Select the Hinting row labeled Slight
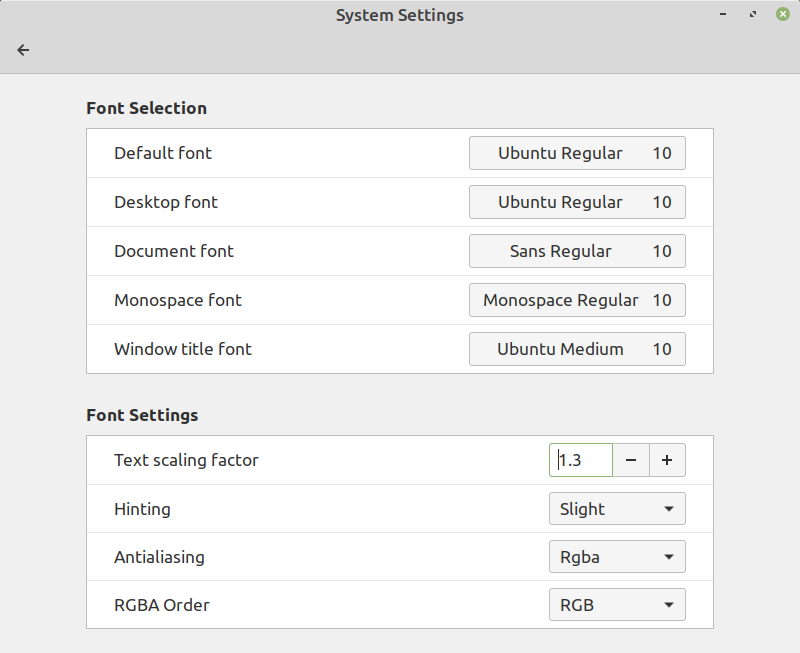The height and width of the screenshot is (653, 800). coord(616,508)
